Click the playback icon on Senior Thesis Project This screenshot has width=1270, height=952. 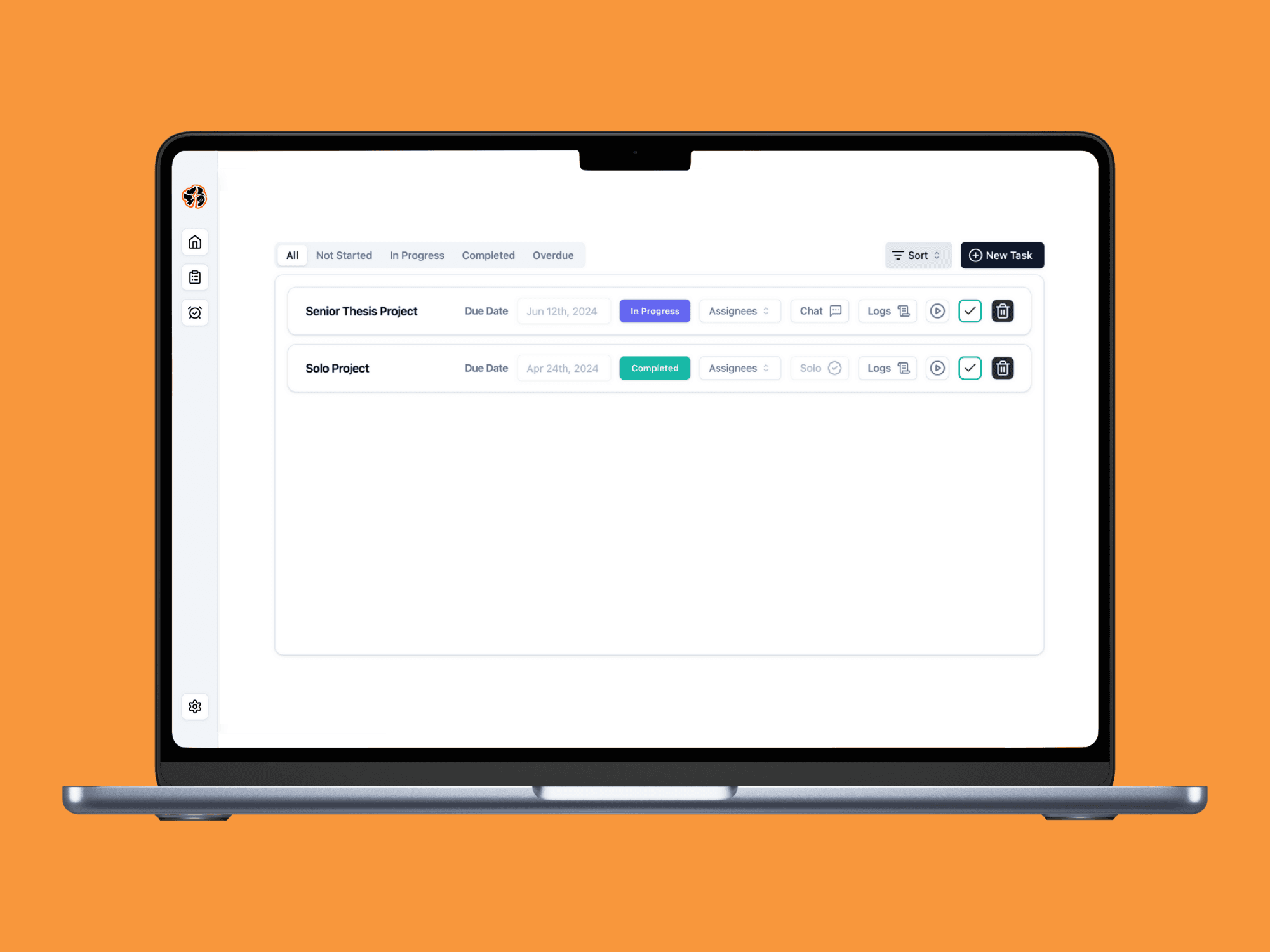click(x=936, y=311)
